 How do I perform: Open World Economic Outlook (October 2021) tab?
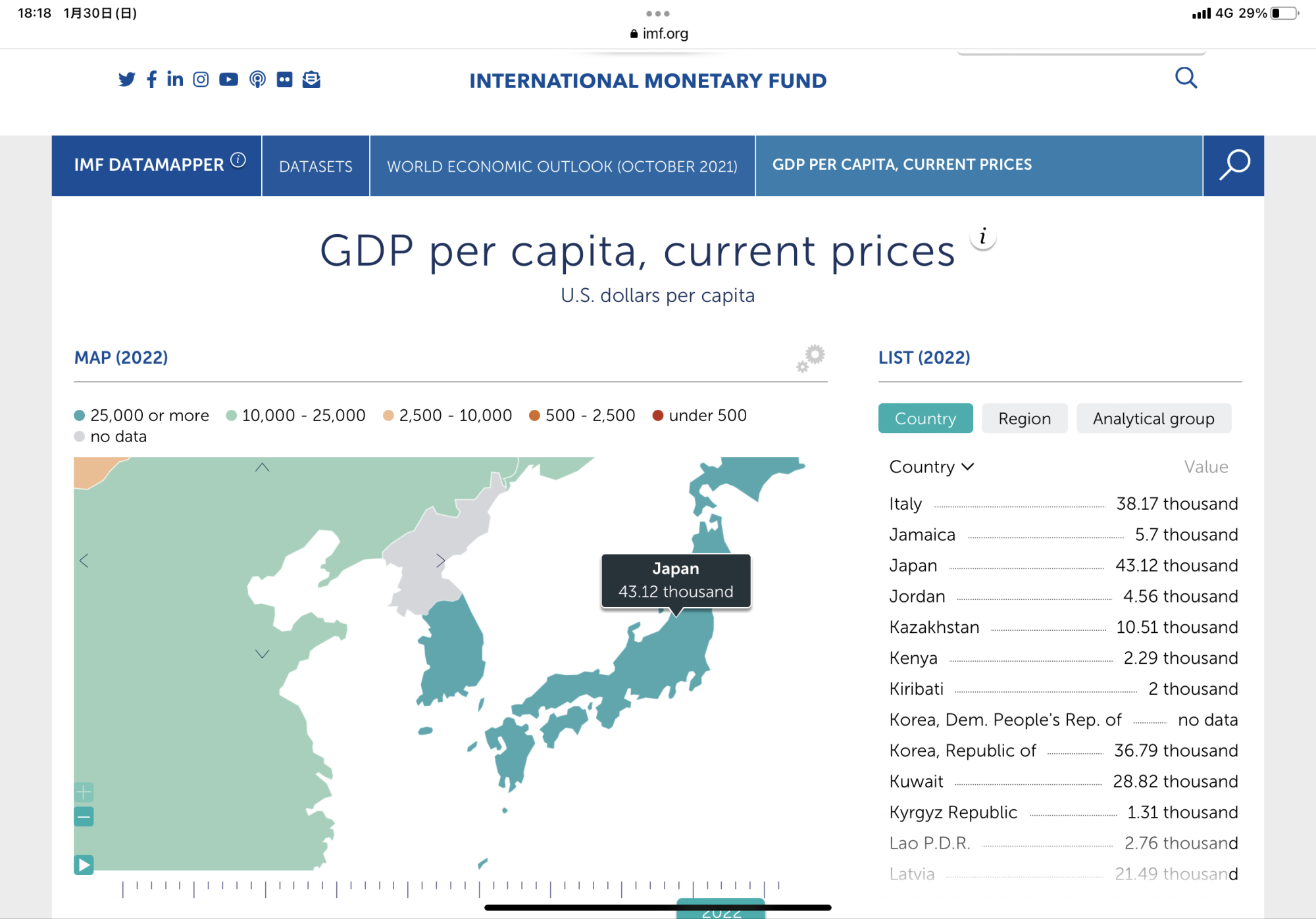click(562, 166)
